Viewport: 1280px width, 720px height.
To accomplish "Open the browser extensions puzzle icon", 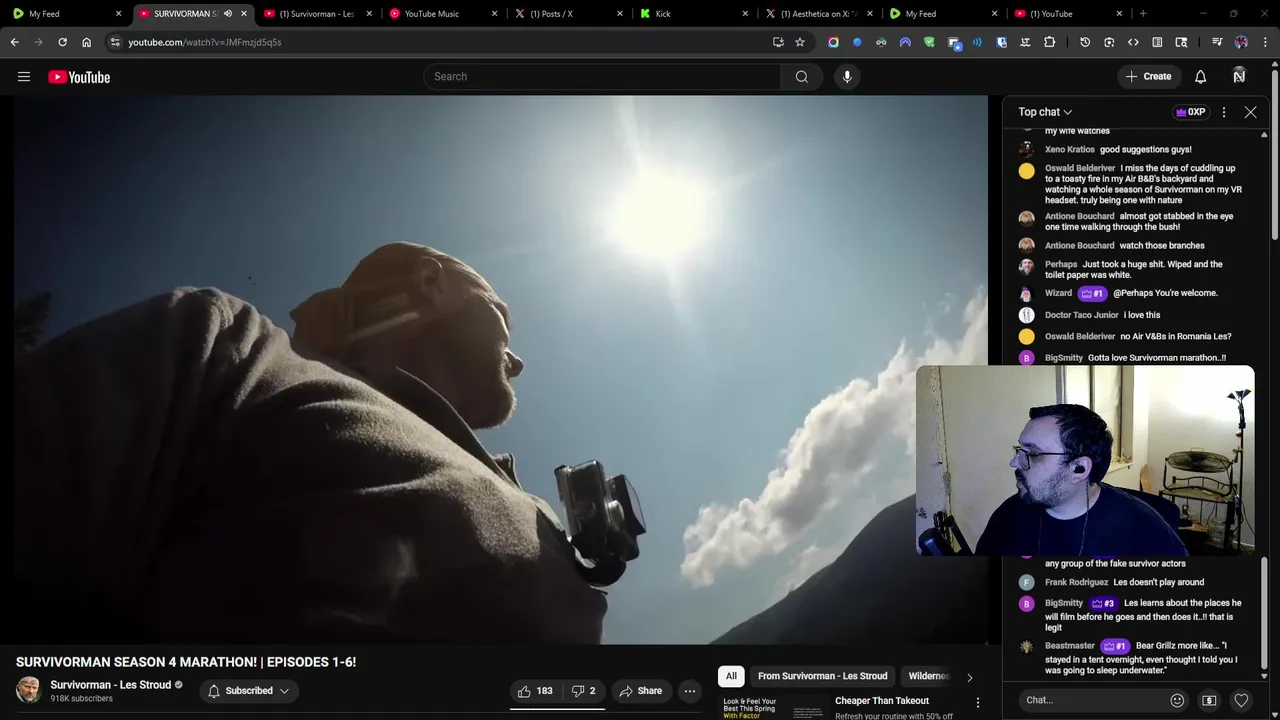I will tap(1049, 42).
